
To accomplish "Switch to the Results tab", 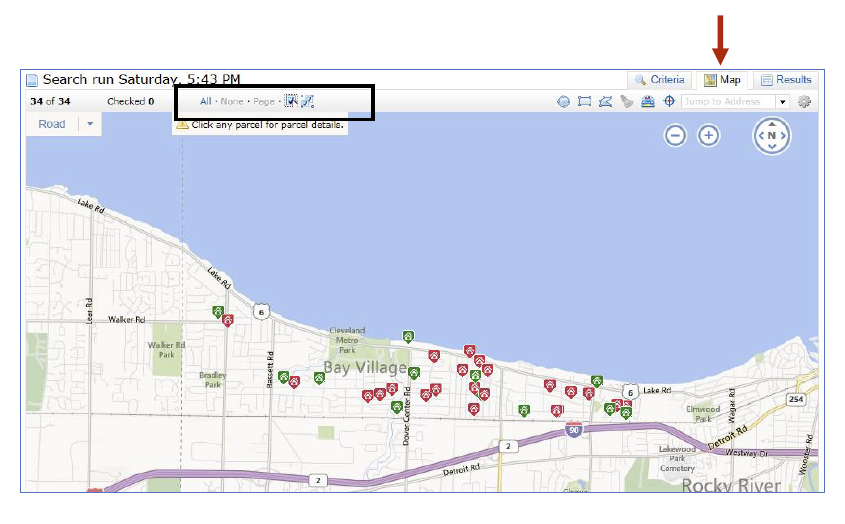I will (786, 80).
